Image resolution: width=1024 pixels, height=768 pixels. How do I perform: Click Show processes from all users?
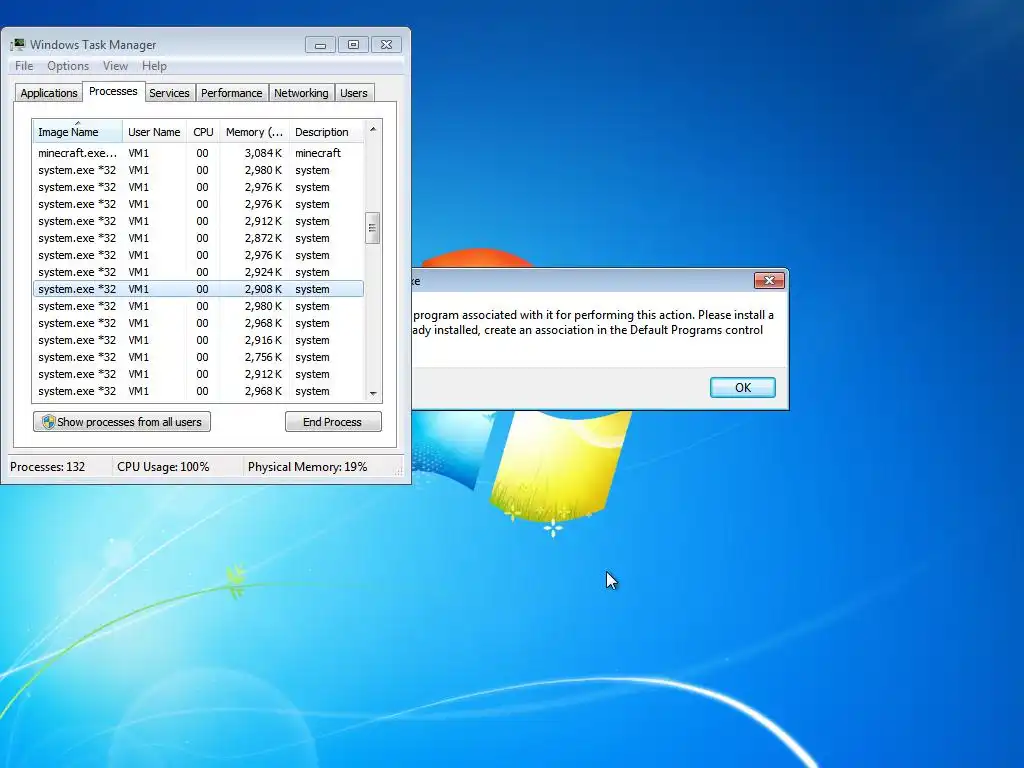(x=122, y=422)
